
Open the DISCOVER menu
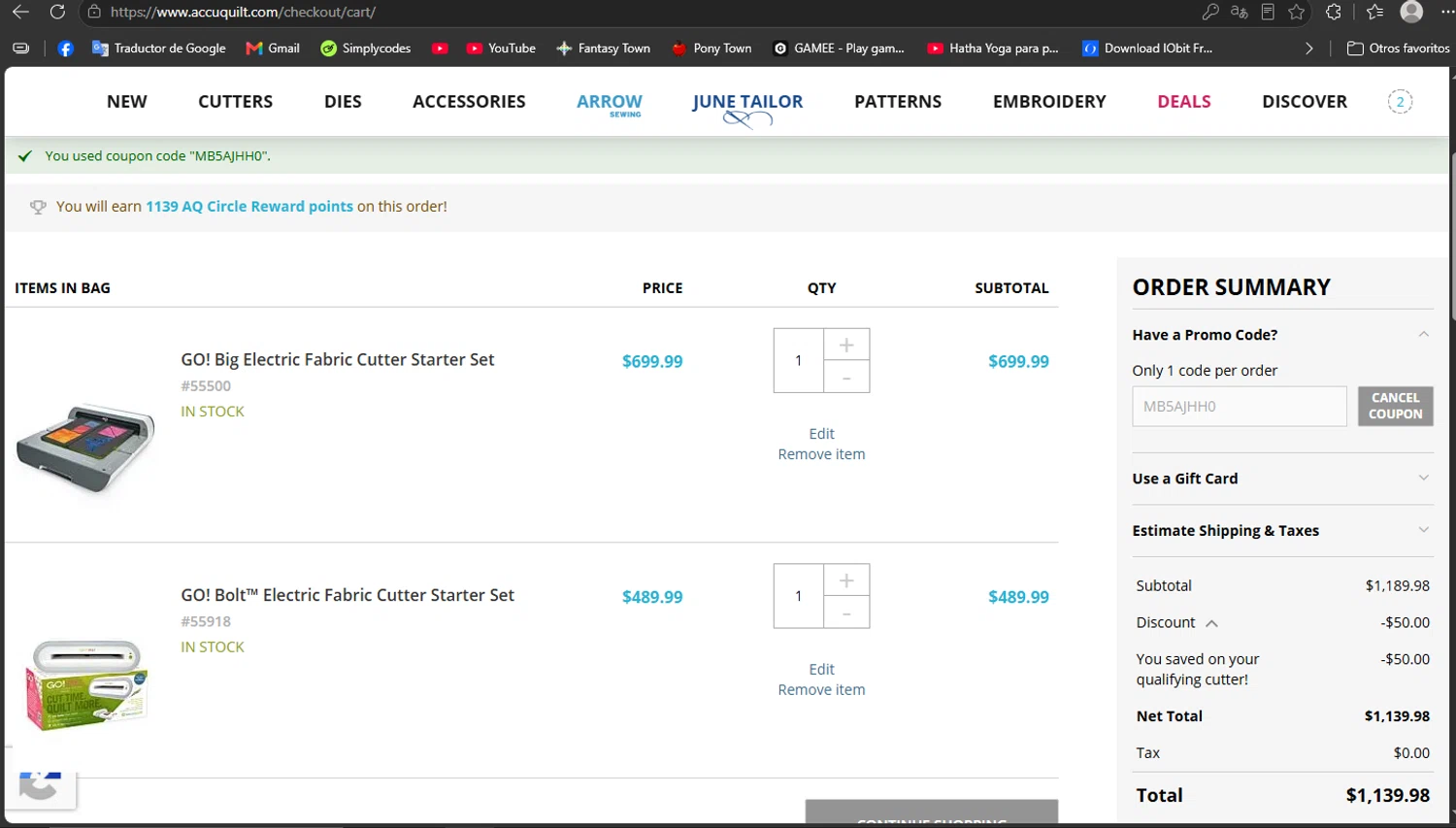coord(1305,101)
